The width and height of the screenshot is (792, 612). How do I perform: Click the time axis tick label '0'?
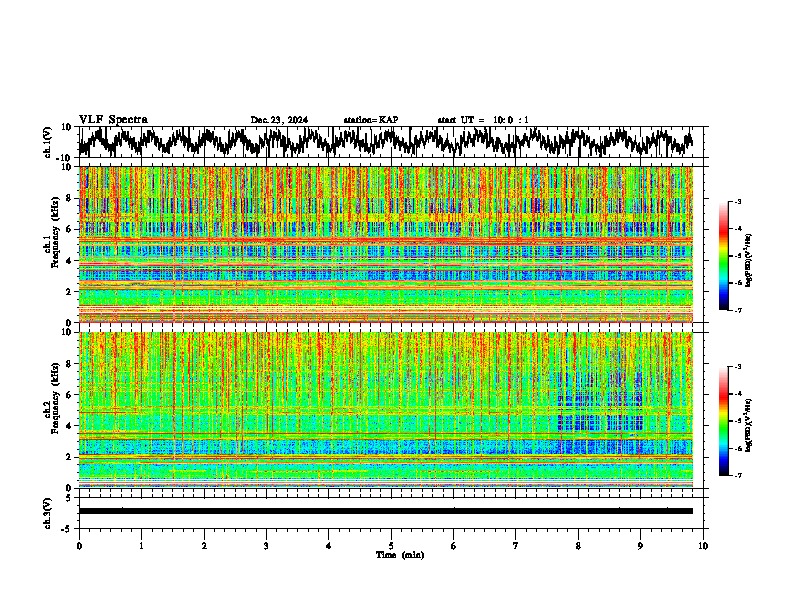pos(79,546)
